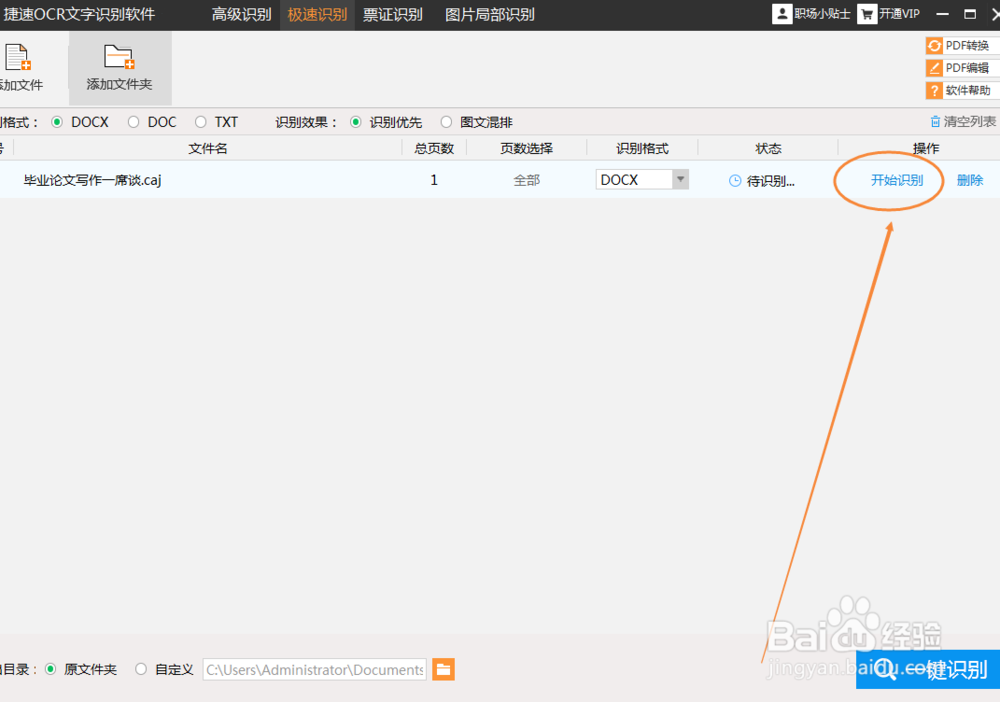
Task: Switch to the 票证识别 tab
Action: coord(393,15)
